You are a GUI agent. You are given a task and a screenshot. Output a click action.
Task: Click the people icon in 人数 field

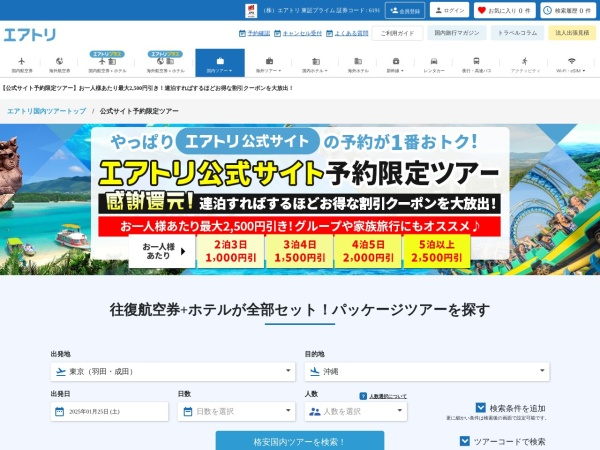coord(315,412)
